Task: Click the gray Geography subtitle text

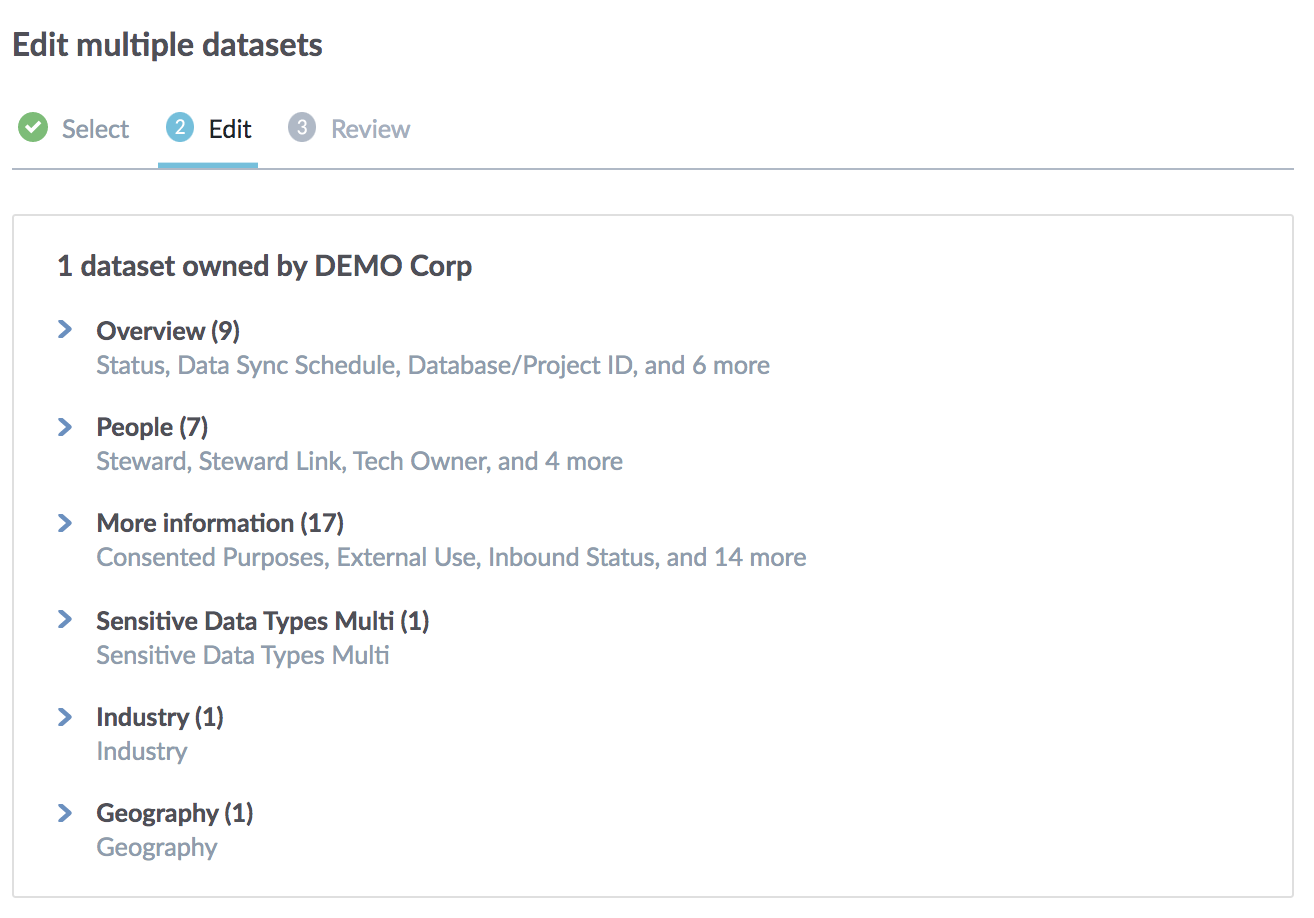Action: pos(157,848)
